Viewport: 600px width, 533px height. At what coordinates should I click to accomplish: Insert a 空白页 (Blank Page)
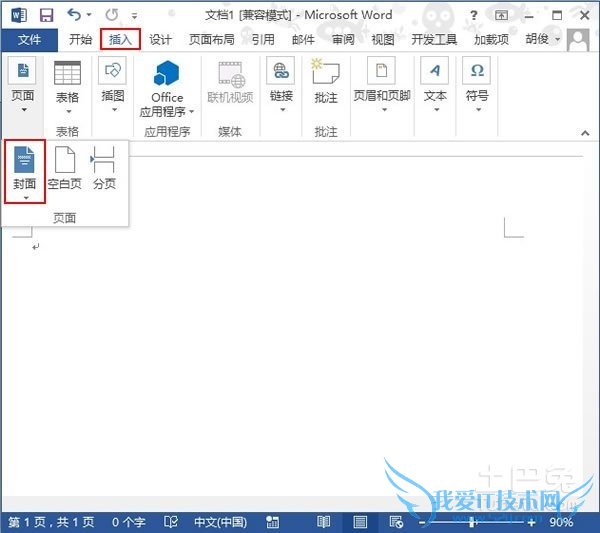coord(65,168)
